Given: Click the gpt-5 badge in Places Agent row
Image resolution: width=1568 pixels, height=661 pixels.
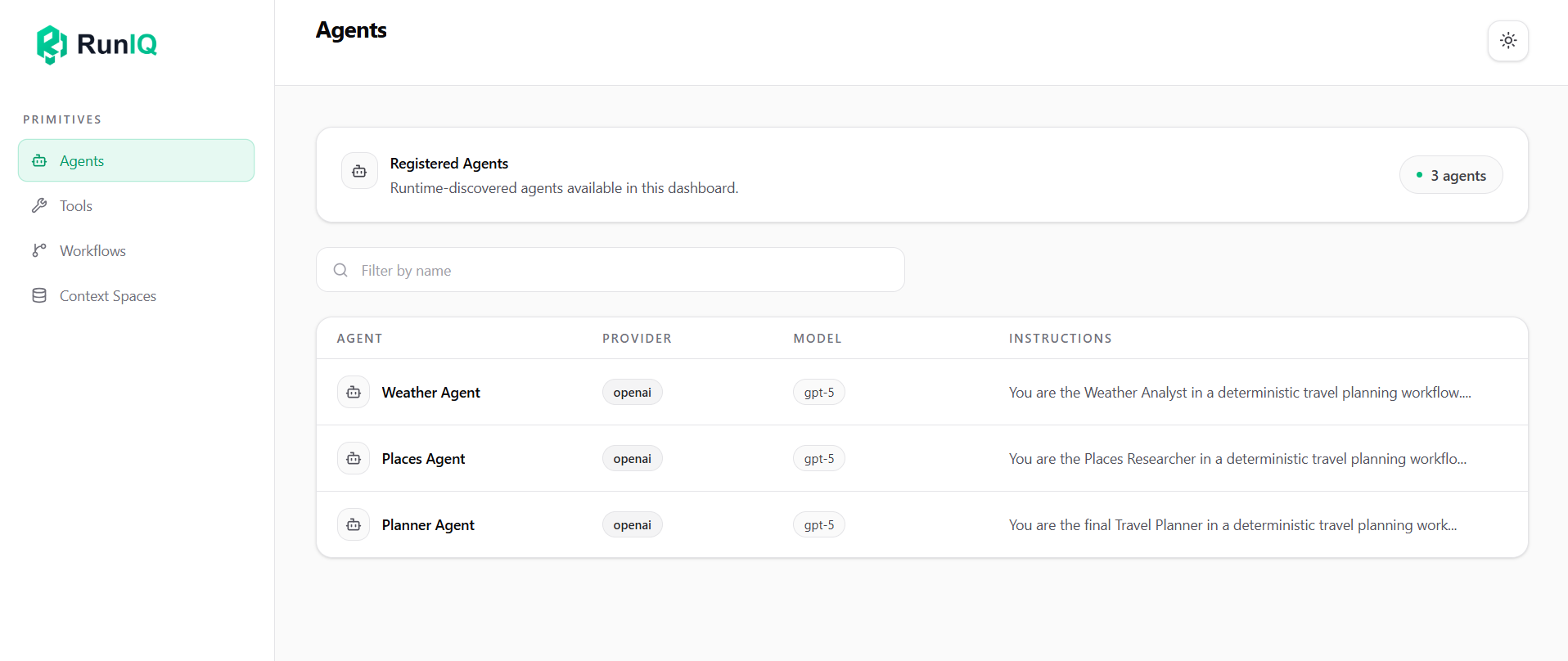Looking at the screenshot, I should 818,458.
